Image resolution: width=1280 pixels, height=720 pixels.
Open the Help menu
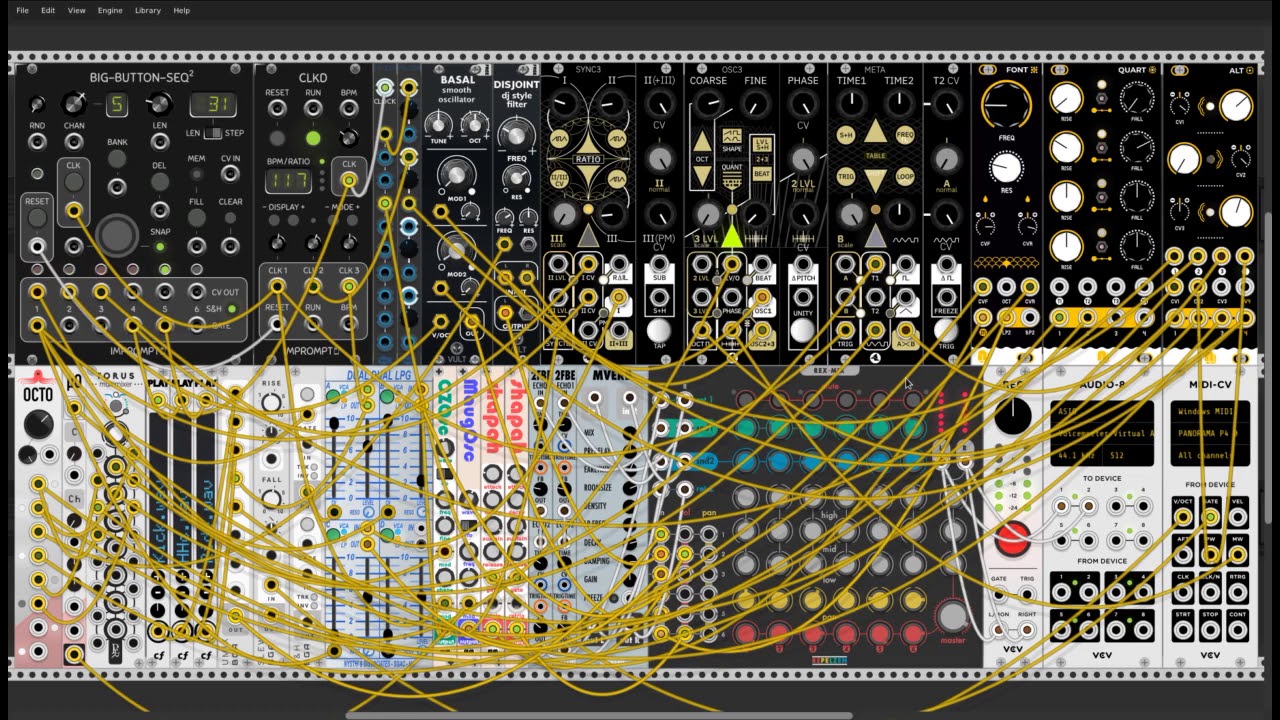(181, 10)
